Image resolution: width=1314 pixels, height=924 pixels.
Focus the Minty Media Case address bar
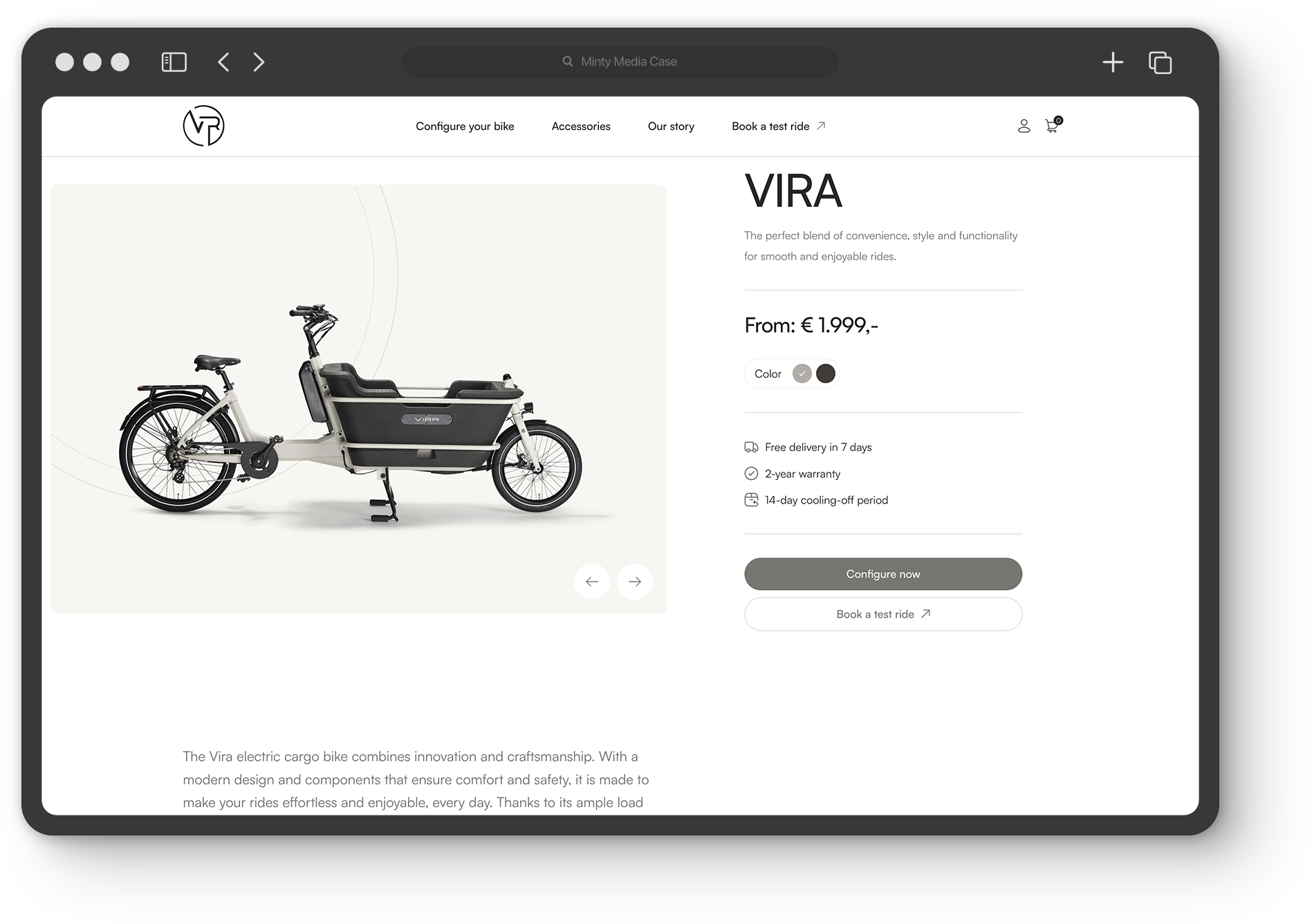coord(620,62)
